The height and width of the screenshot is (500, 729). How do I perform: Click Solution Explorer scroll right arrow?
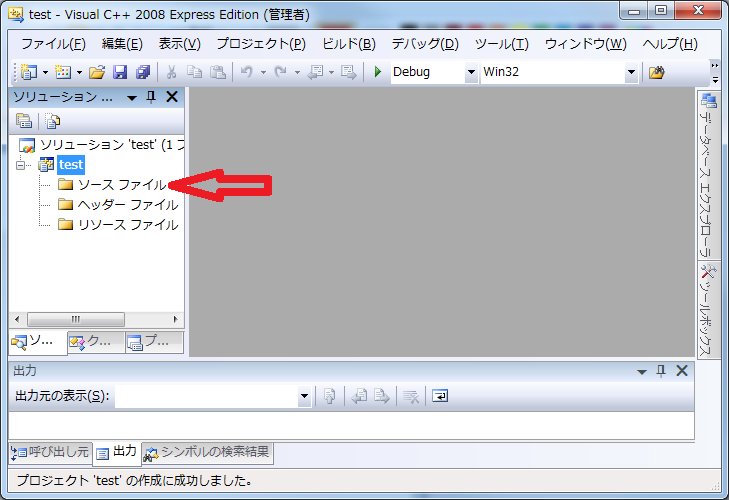pyautogui.click(x=175, y=320)
